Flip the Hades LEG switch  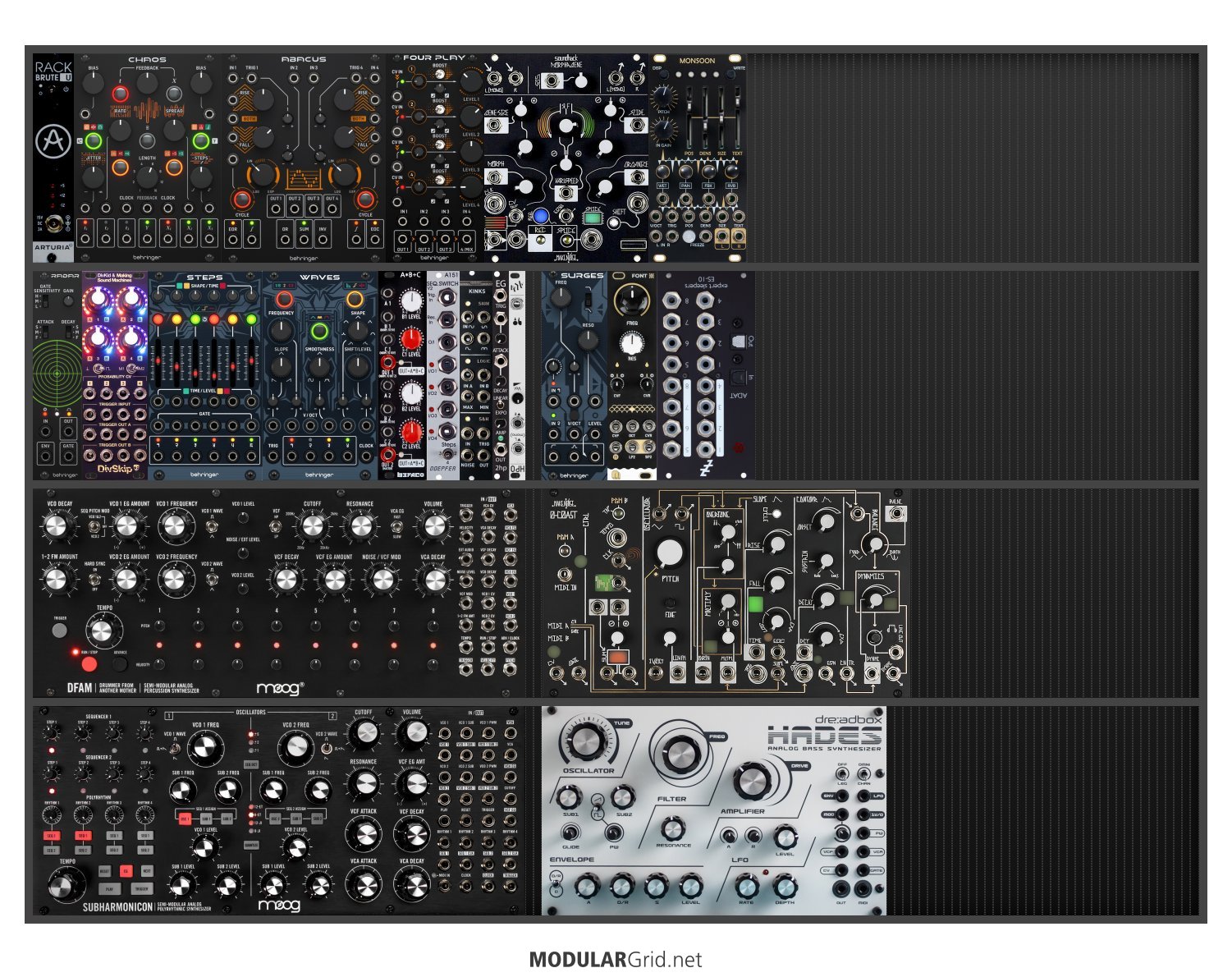(x=841, y=774)
